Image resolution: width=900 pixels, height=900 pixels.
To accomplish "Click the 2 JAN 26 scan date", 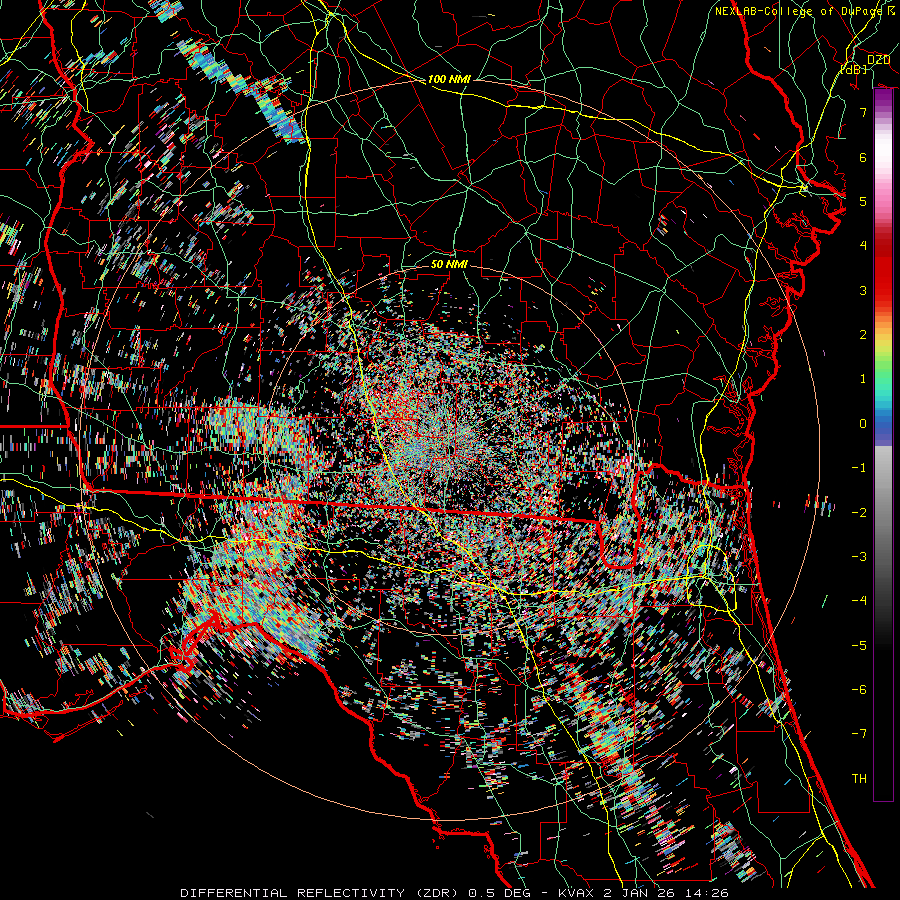I will point(639,893).
